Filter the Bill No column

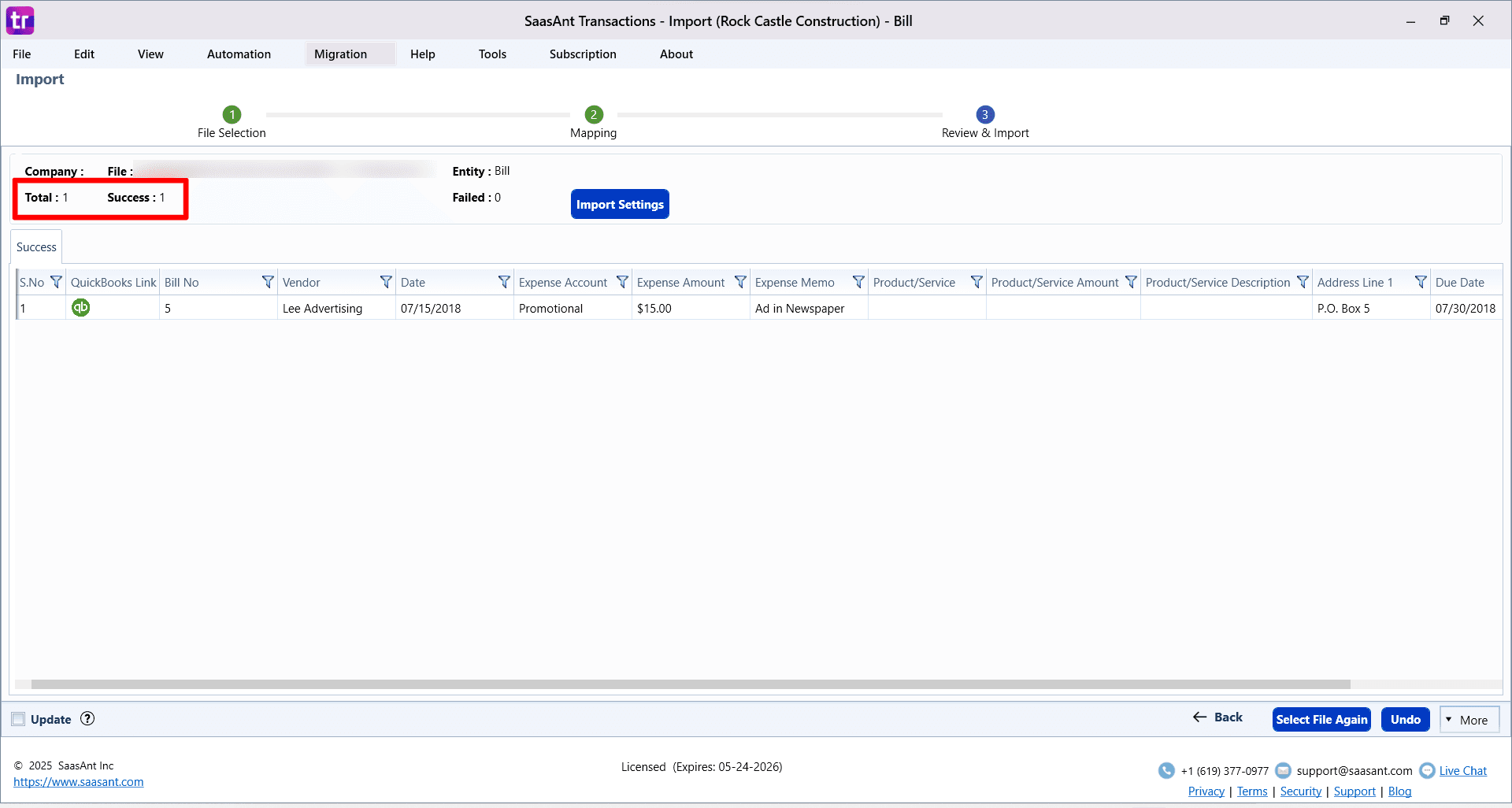coord(268,282)
